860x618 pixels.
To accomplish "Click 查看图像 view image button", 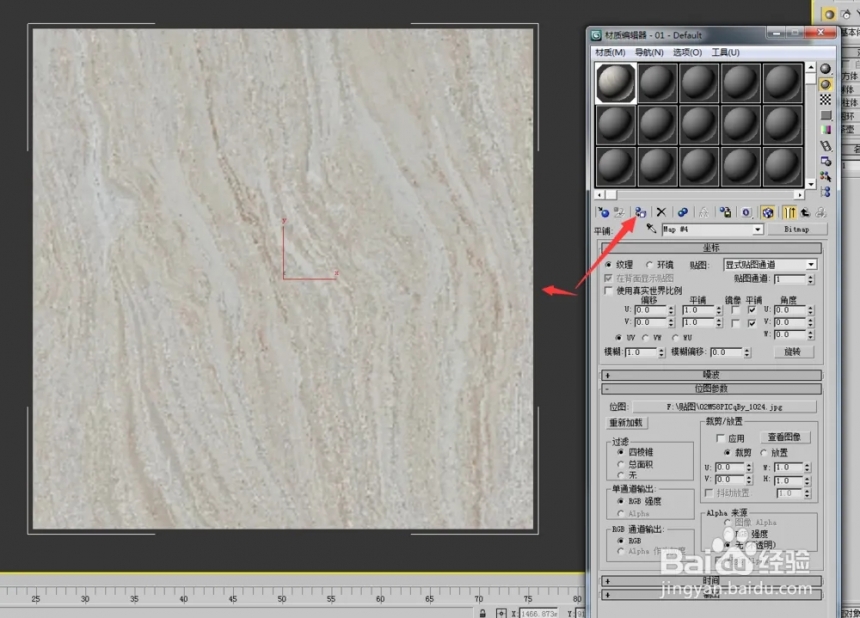I will click(784, 437).
